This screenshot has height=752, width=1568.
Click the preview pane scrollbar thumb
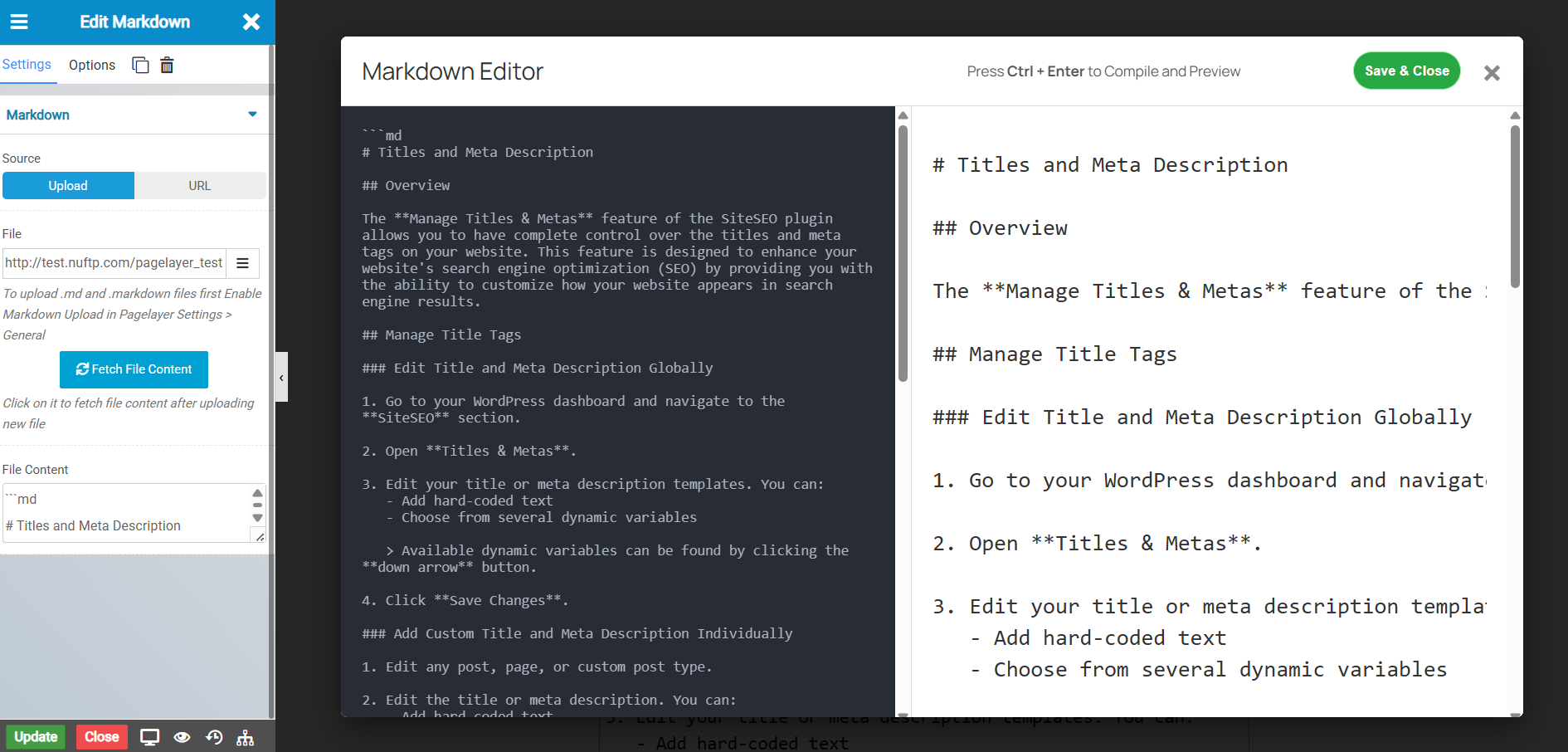point(1515,207)
